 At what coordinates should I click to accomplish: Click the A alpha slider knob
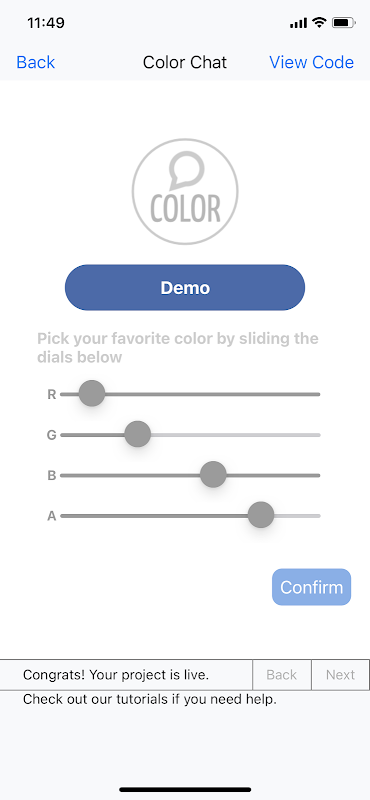pyautogui.click(x=261, y=515)
